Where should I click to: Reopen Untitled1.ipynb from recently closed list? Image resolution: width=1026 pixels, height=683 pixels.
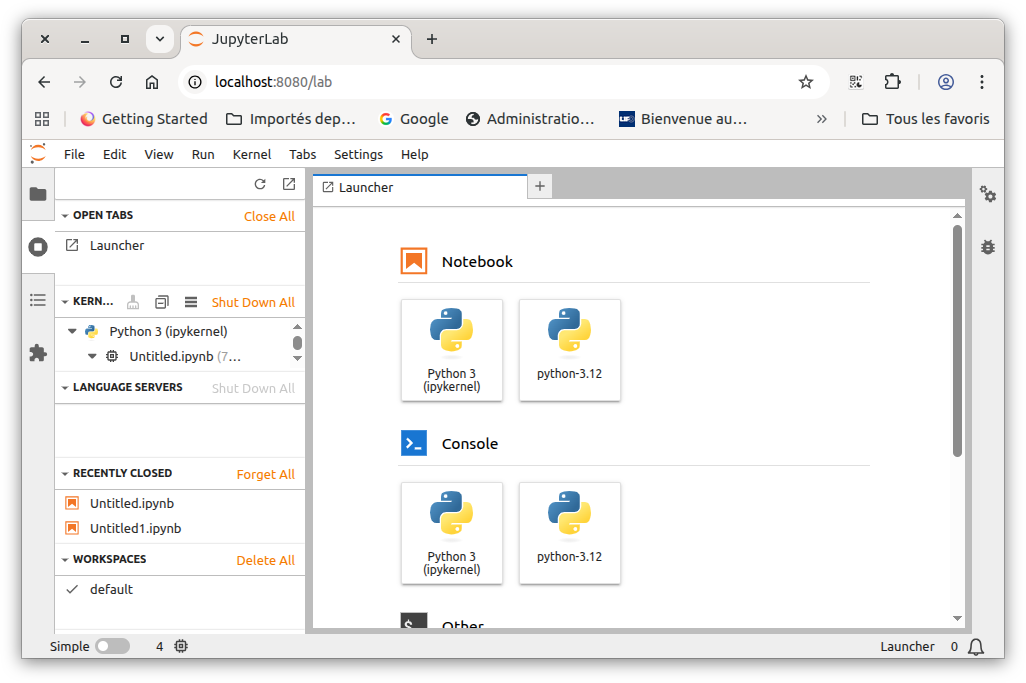135,528
